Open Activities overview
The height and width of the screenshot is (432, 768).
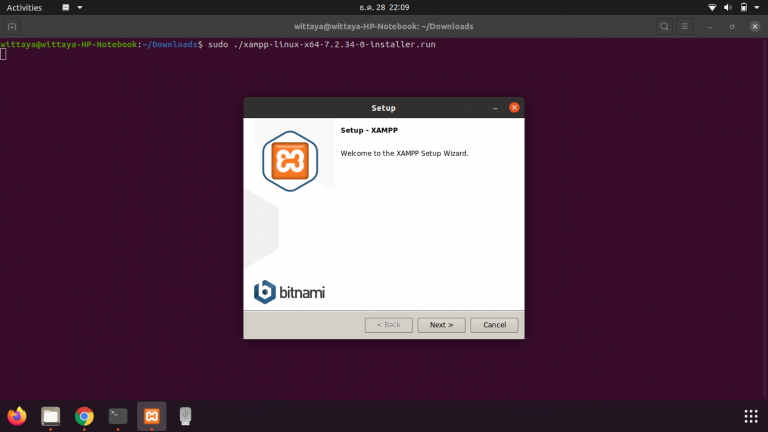point(24,7)
